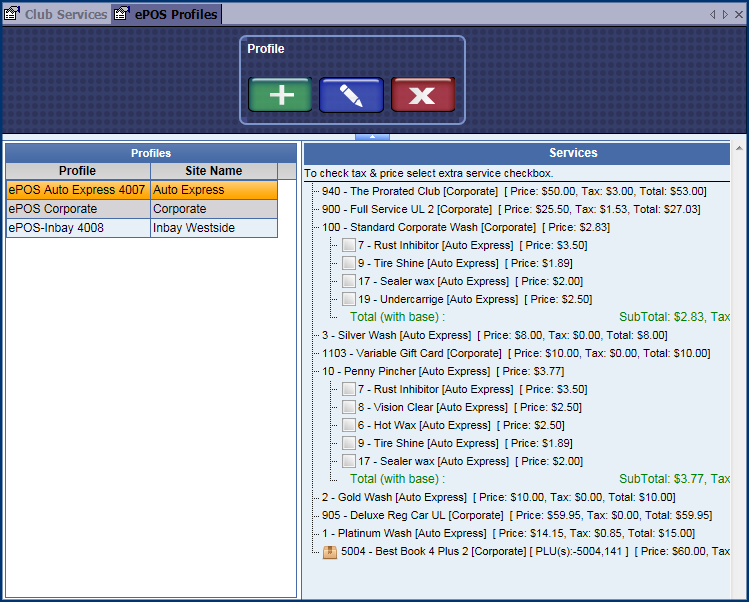The height and width of the screenshot is (602, 749).
Task: Sort by the Site Name column header
Action: (212, 171)
